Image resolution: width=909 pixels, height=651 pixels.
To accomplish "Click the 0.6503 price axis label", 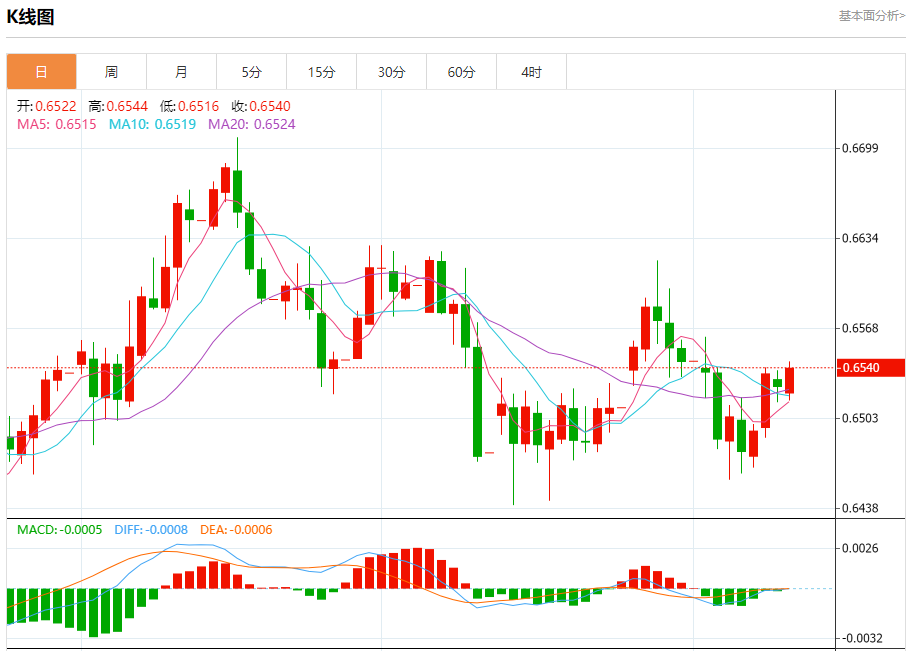I will tap(860, 418).
